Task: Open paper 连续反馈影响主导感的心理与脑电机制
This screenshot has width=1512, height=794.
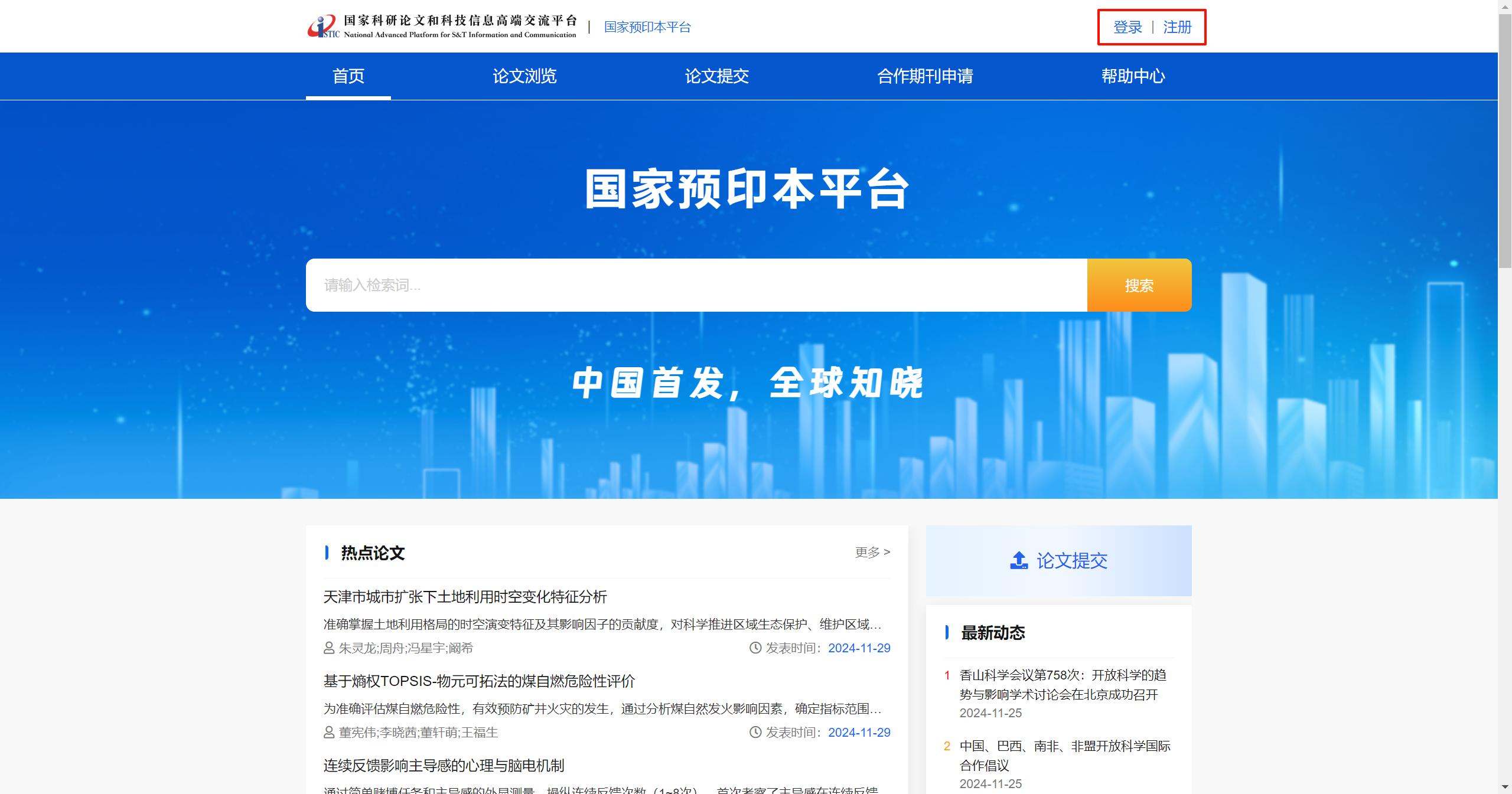Action: 444,766
